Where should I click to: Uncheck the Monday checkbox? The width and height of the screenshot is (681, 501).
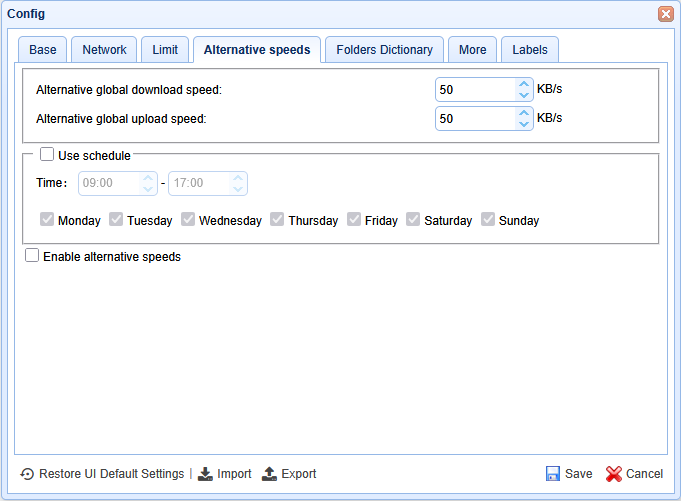pyautogui.click(x=47, y=220)
